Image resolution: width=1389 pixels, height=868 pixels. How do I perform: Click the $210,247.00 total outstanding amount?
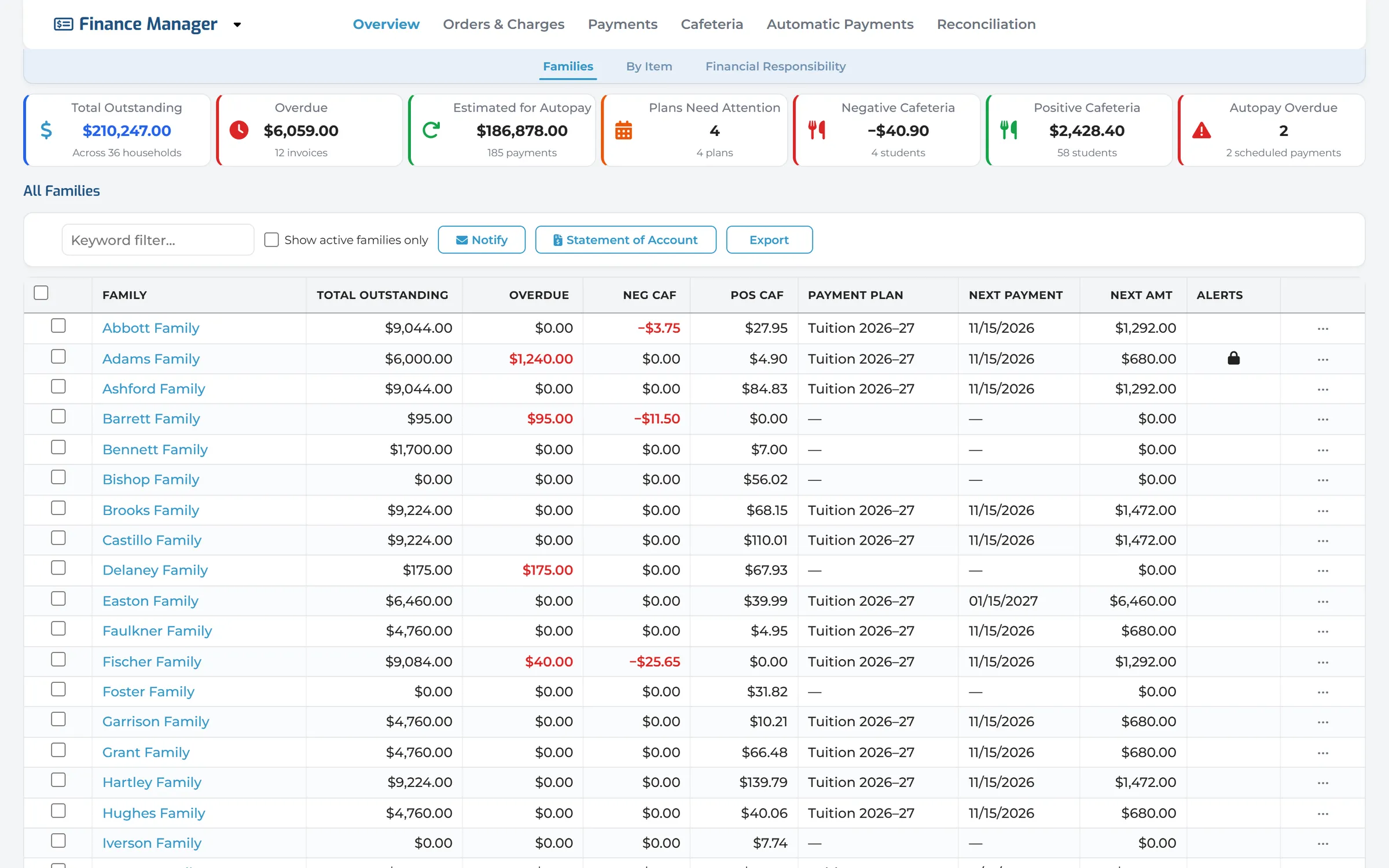(127, 131)
